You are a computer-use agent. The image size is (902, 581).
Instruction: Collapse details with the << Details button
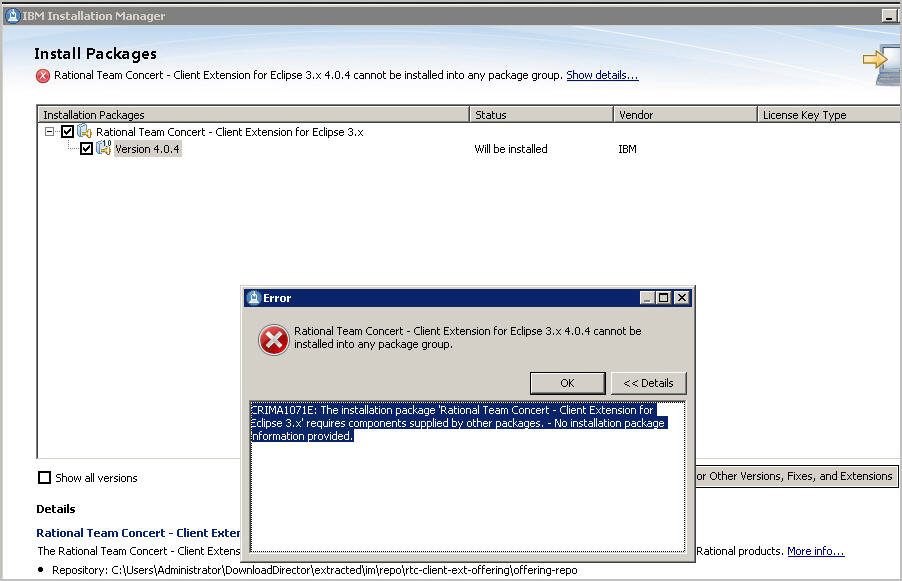pyautogui.click(x=648, y=383)
